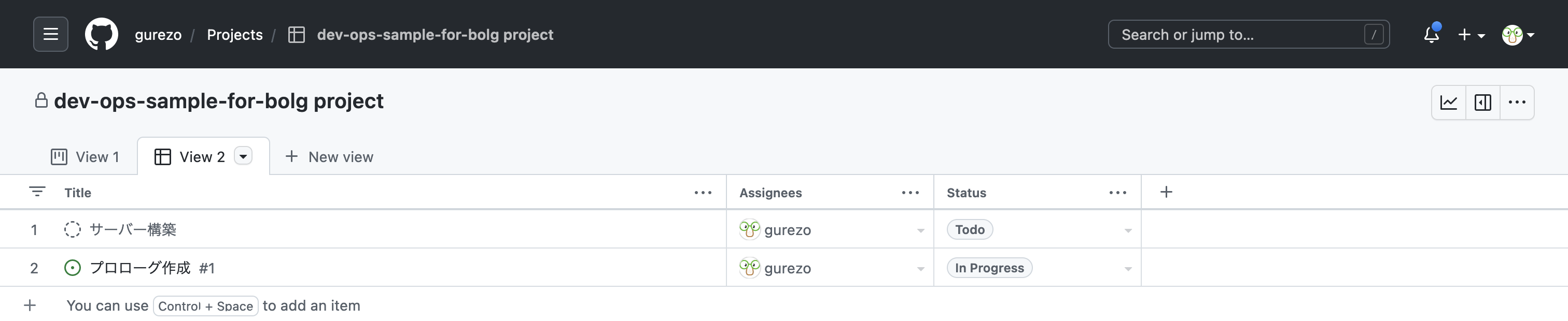Open the Status column options menu

pos(1117,192)
